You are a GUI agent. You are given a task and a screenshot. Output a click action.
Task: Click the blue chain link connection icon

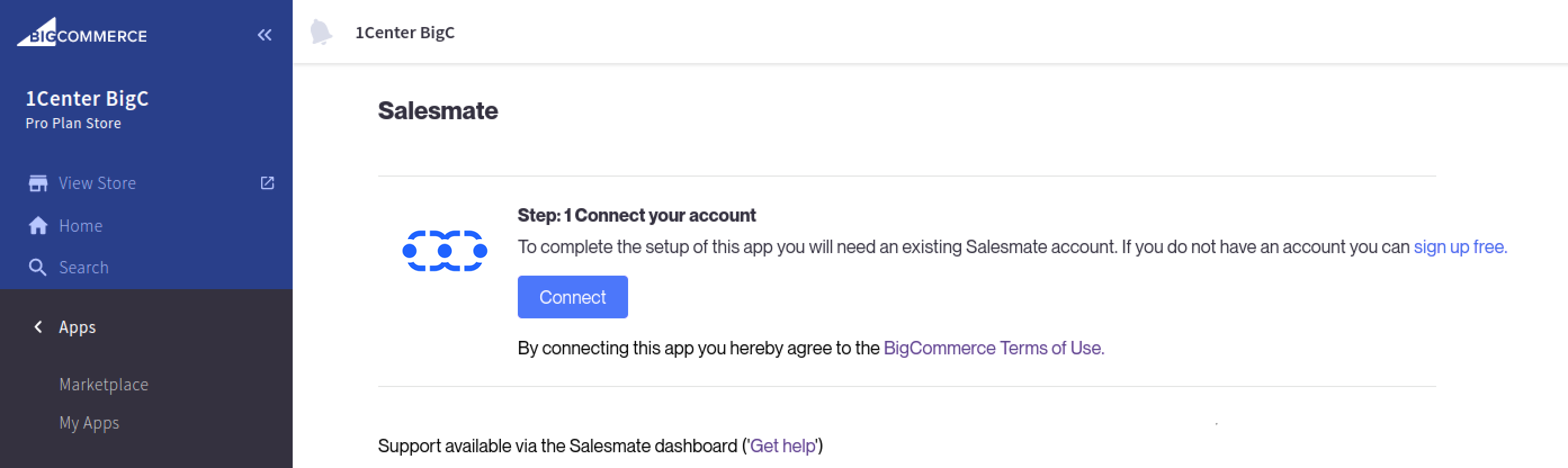[x=445, y=251]
